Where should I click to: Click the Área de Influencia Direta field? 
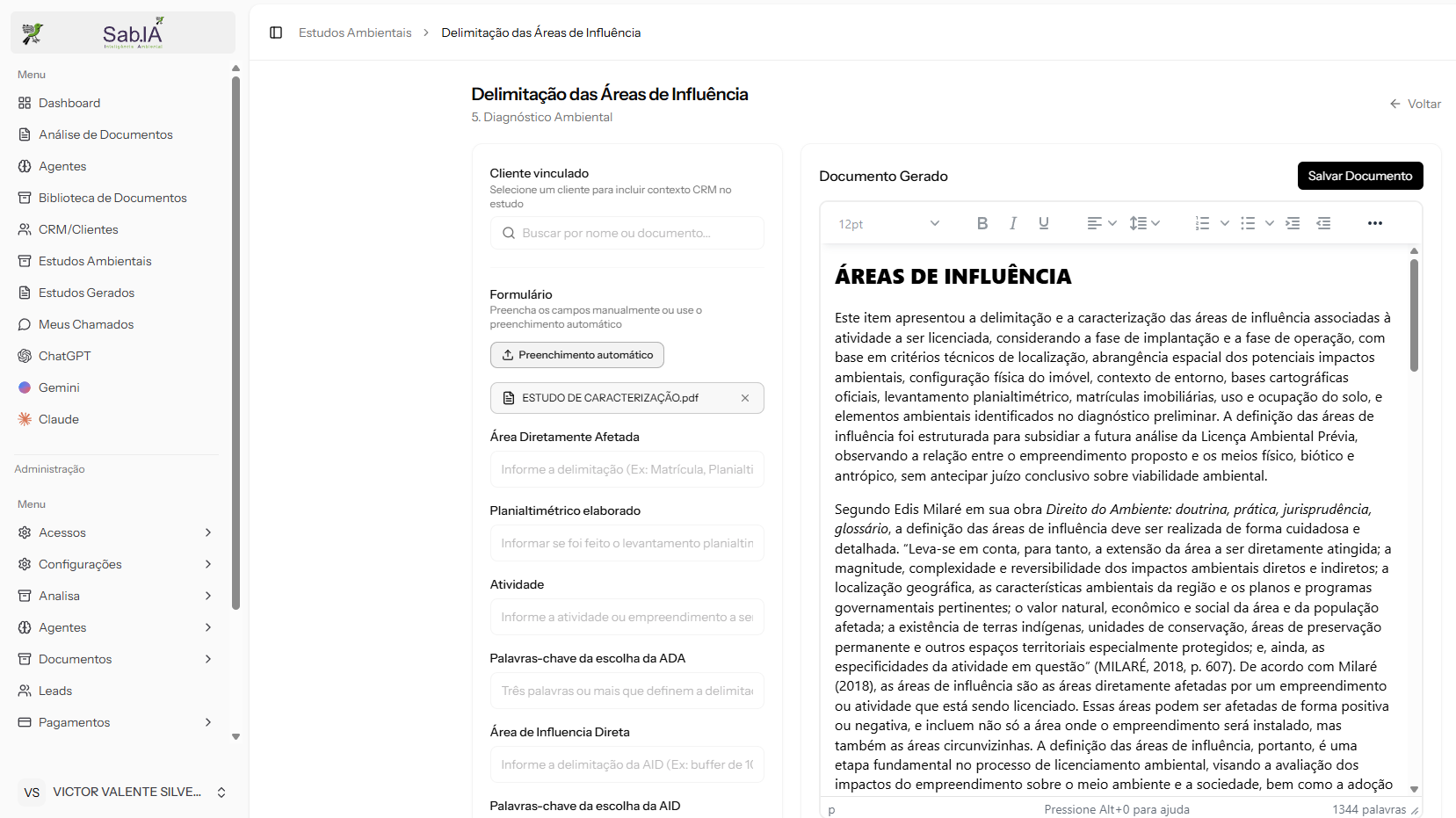tap(627, 764)
